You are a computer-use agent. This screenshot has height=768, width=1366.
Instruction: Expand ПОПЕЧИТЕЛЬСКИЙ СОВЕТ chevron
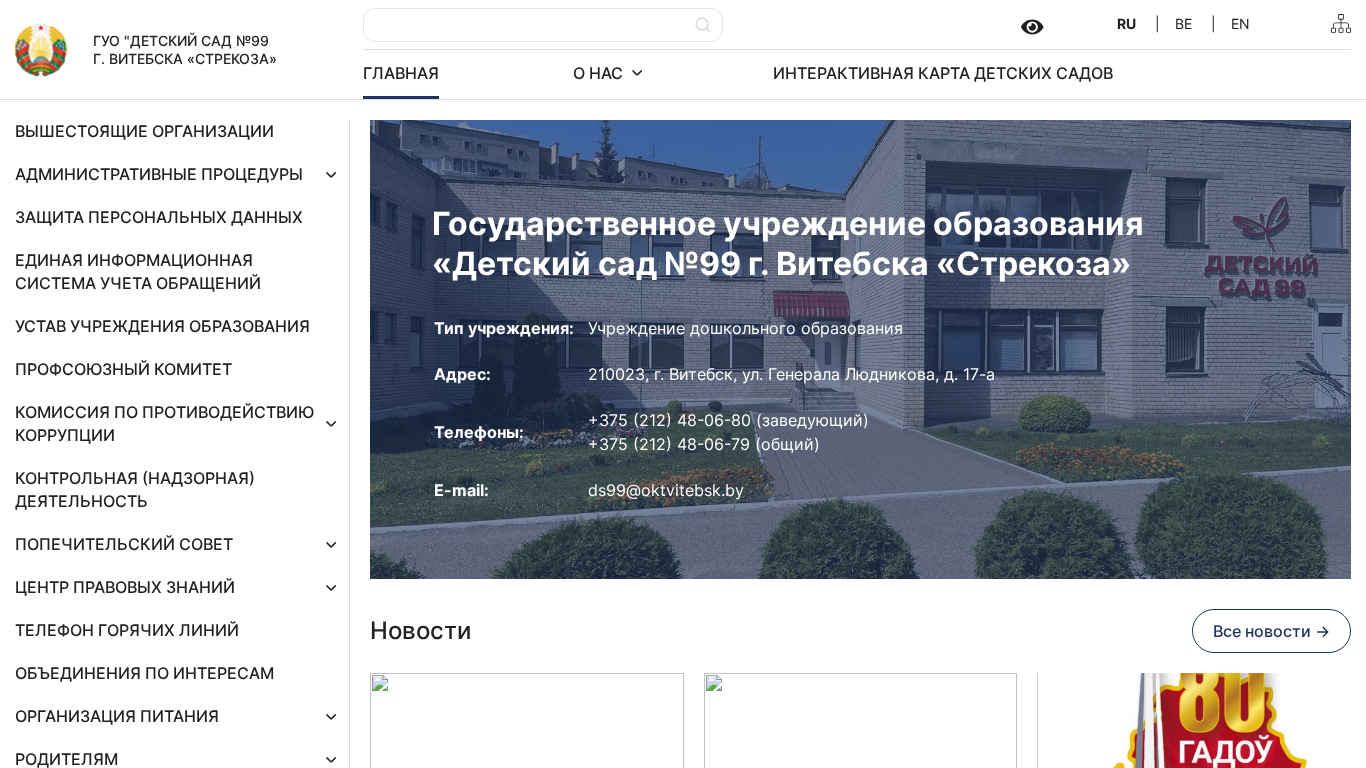pyautogui.click(x=331, y=545)
